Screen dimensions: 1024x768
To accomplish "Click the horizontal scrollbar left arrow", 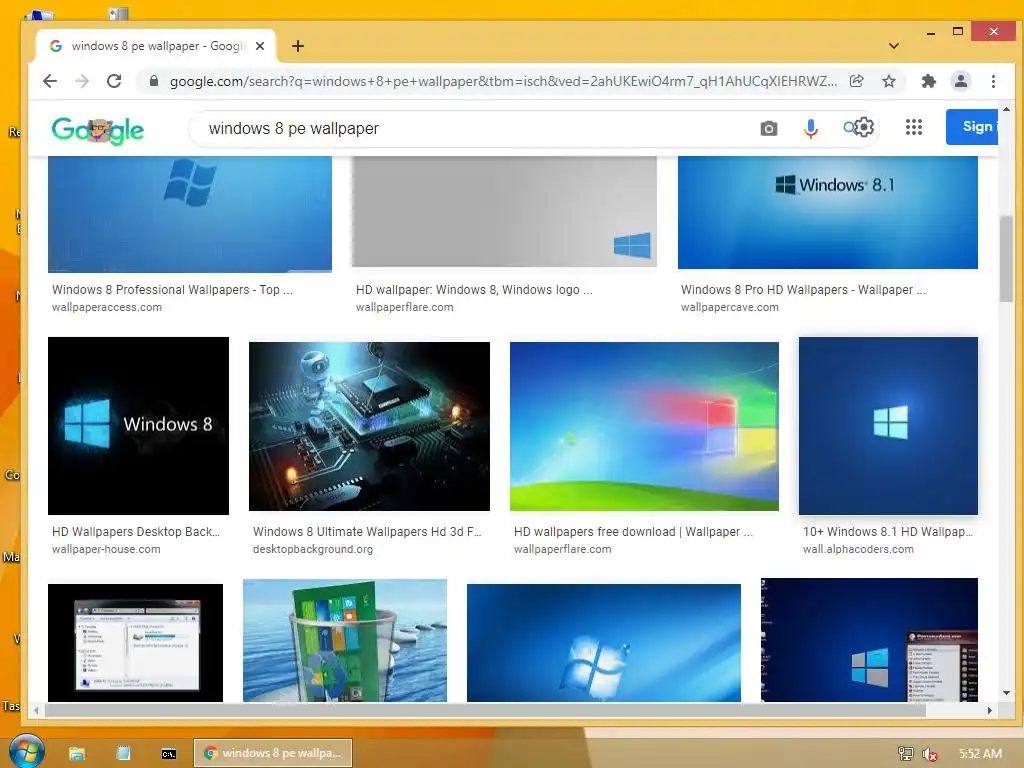I will point(37,710).
